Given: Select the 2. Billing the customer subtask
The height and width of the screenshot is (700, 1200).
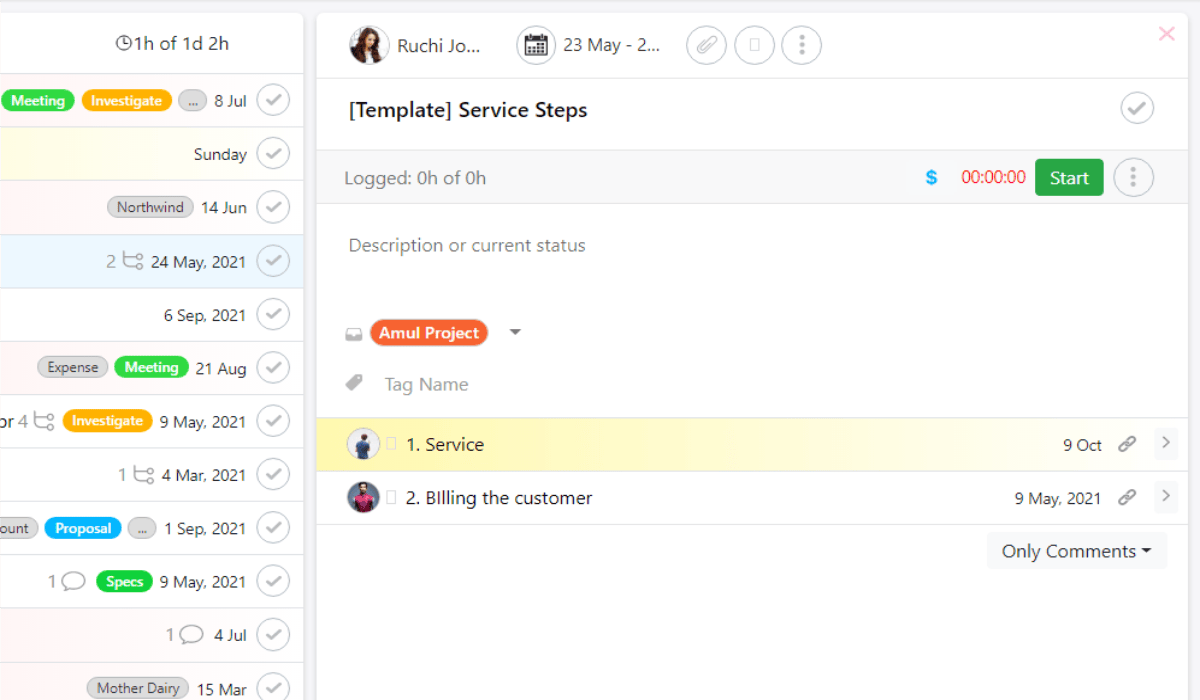Looking at the screenshot, I should point(498,498).
